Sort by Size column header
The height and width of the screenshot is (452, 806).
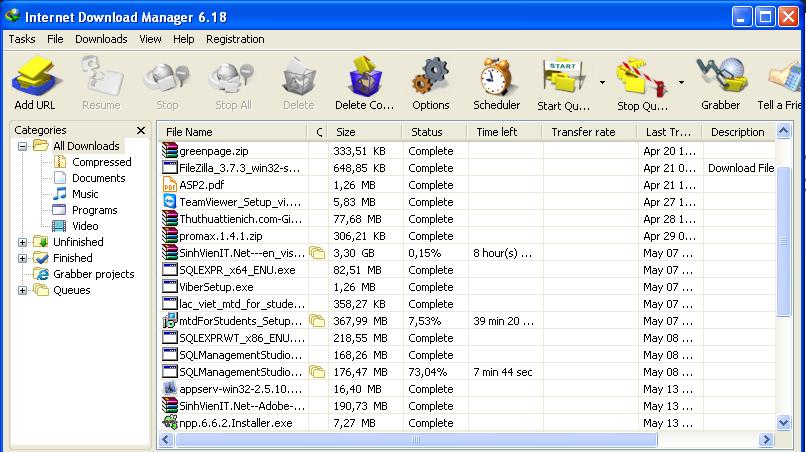[x=364, y=132]
